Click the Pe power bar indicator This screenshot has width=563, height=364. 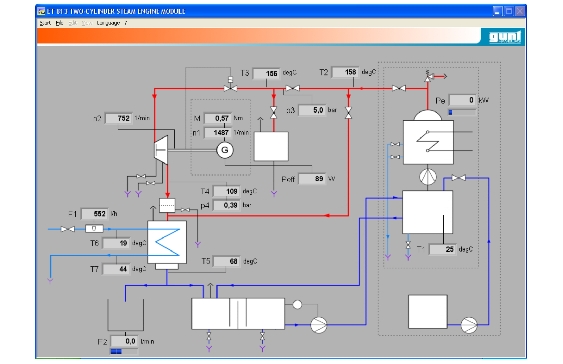462,112
